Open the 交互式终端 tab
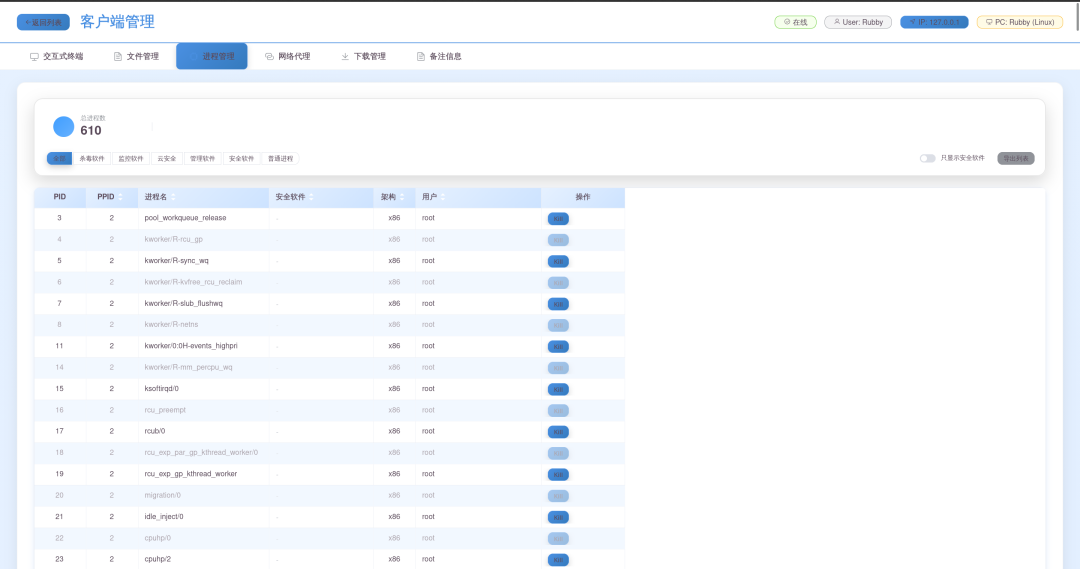The height and width of the screenshot is (569, 1080). [56, 56]
